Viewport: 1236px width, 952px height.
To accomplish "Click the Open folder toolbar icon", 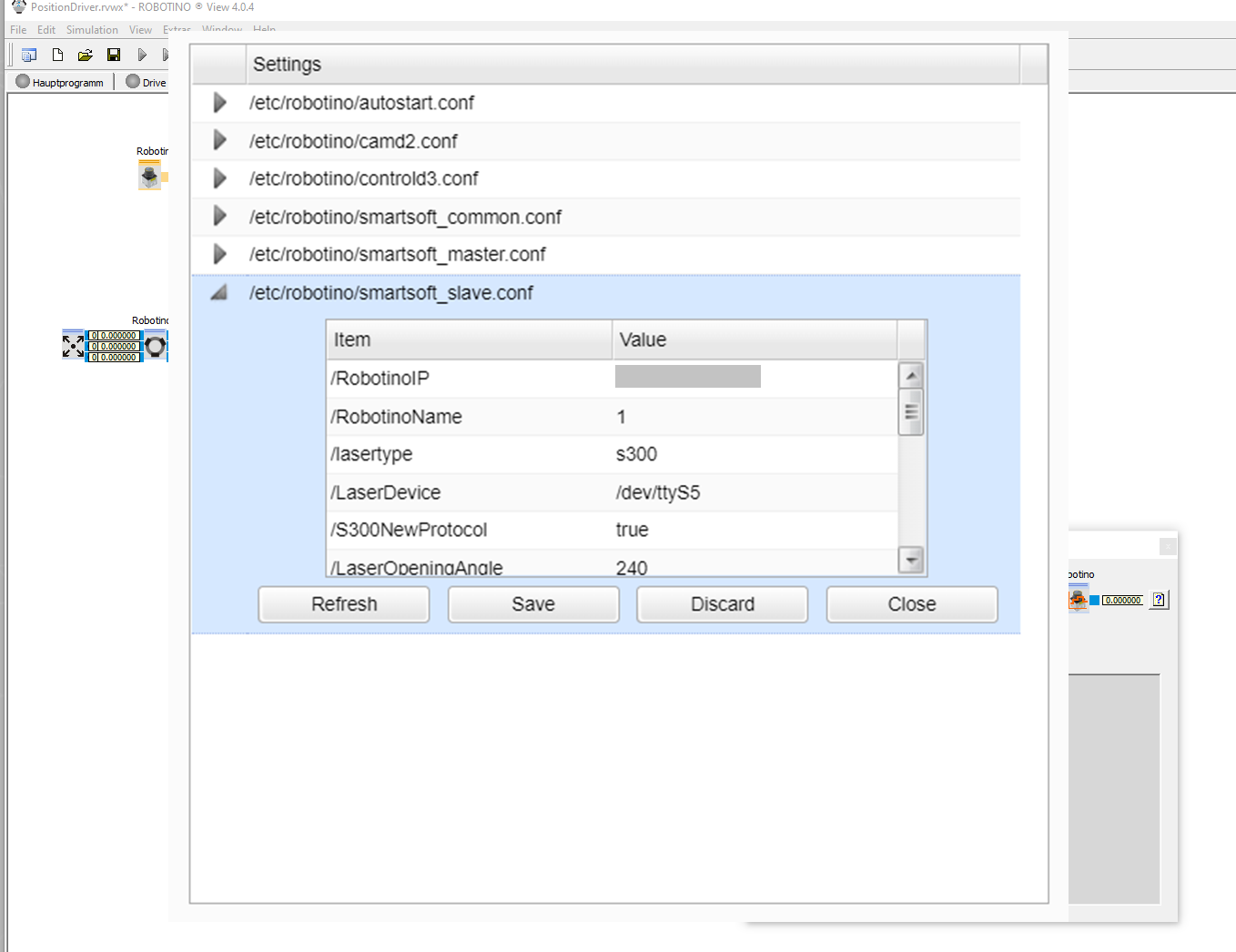I will 85,55.
